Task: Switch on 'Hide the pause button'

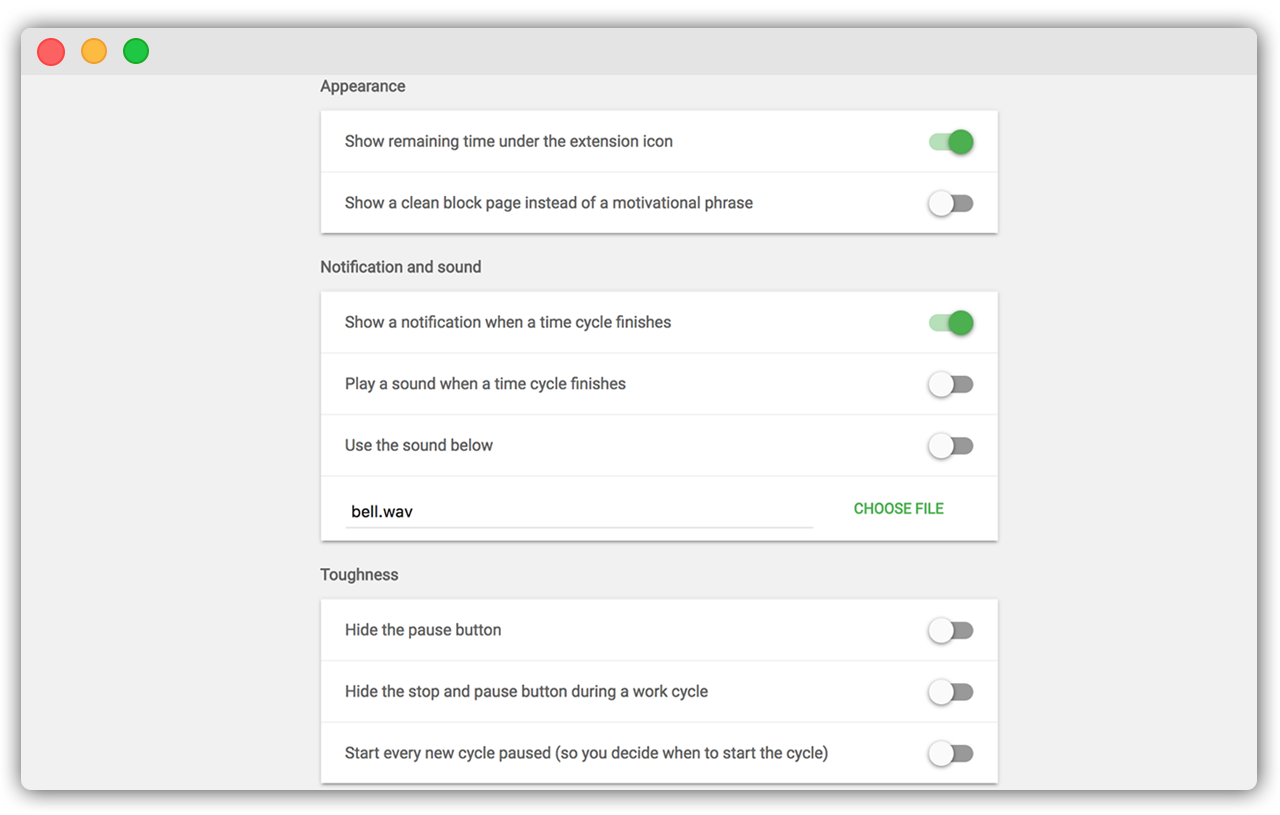Action: (950, 631)
